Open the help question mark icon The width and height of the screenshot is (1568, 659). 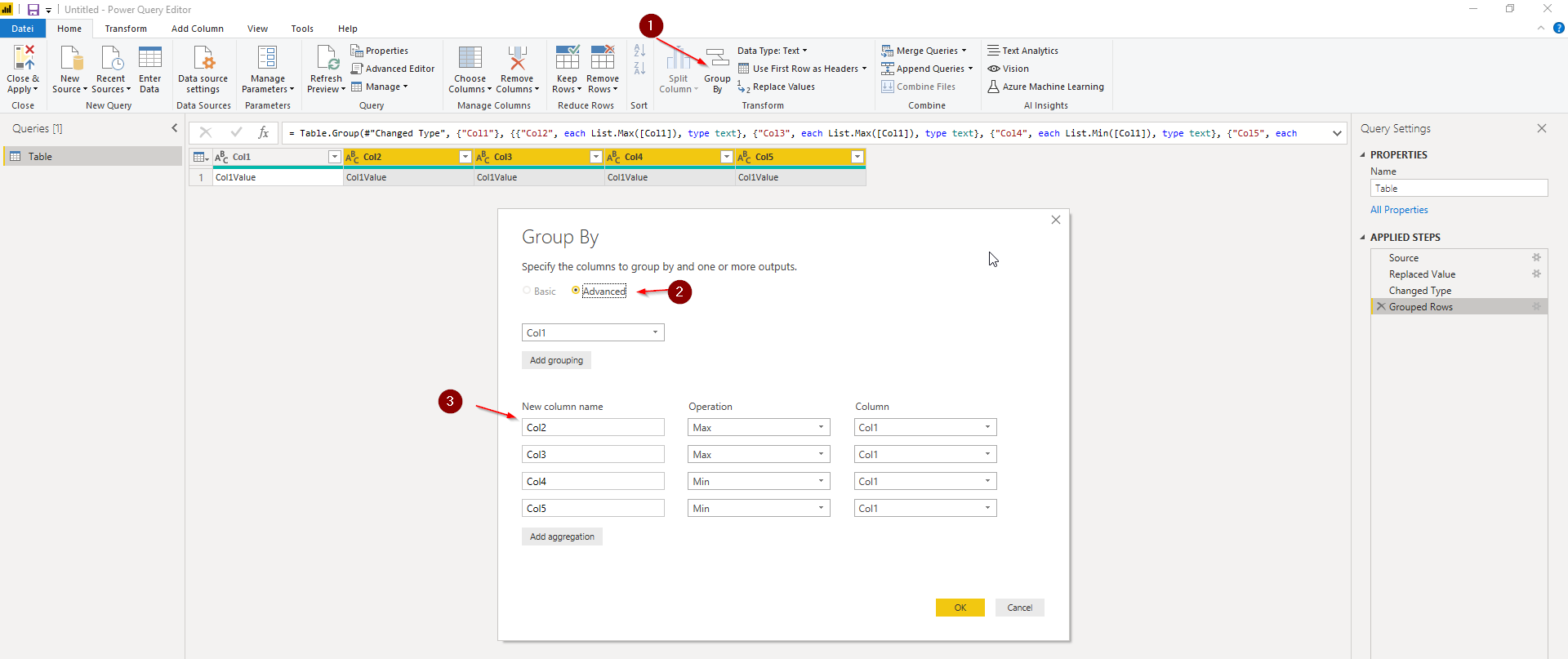point(1558,28)
